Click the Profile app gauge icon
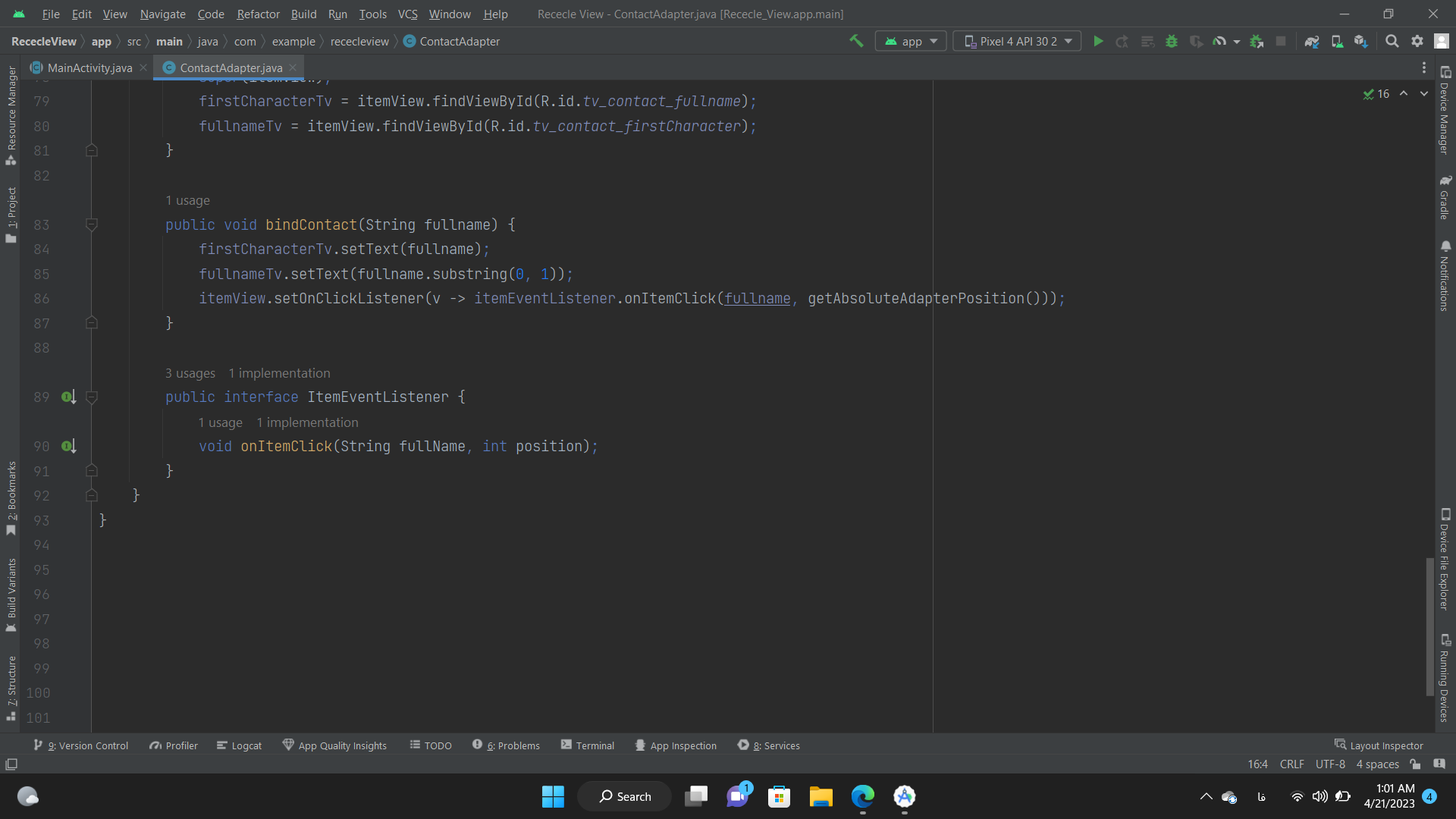This screenshot has width=1456, height=819. pos(1219,41)
